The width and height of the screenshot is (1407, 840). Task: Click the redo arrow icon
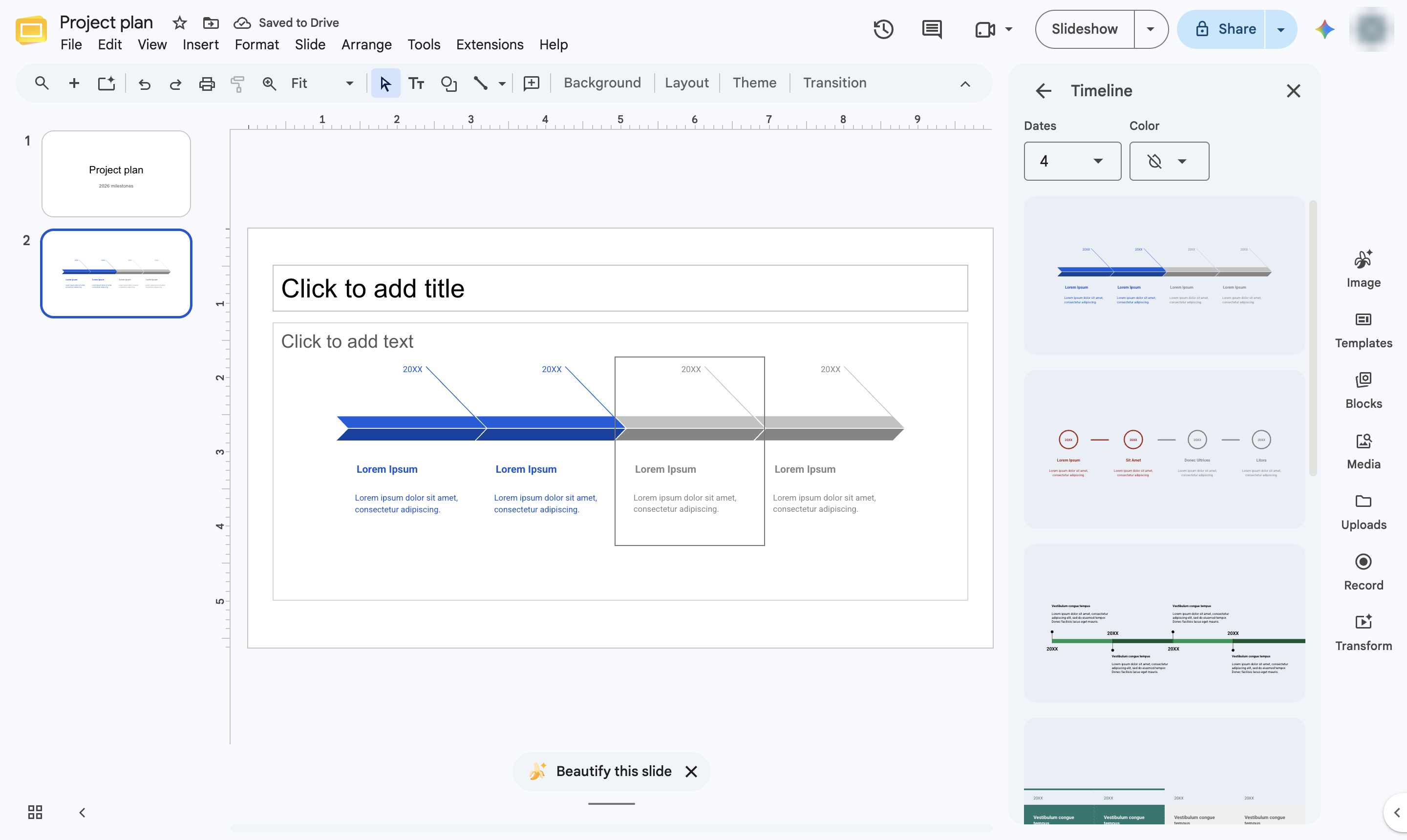[x=175, y=84]
